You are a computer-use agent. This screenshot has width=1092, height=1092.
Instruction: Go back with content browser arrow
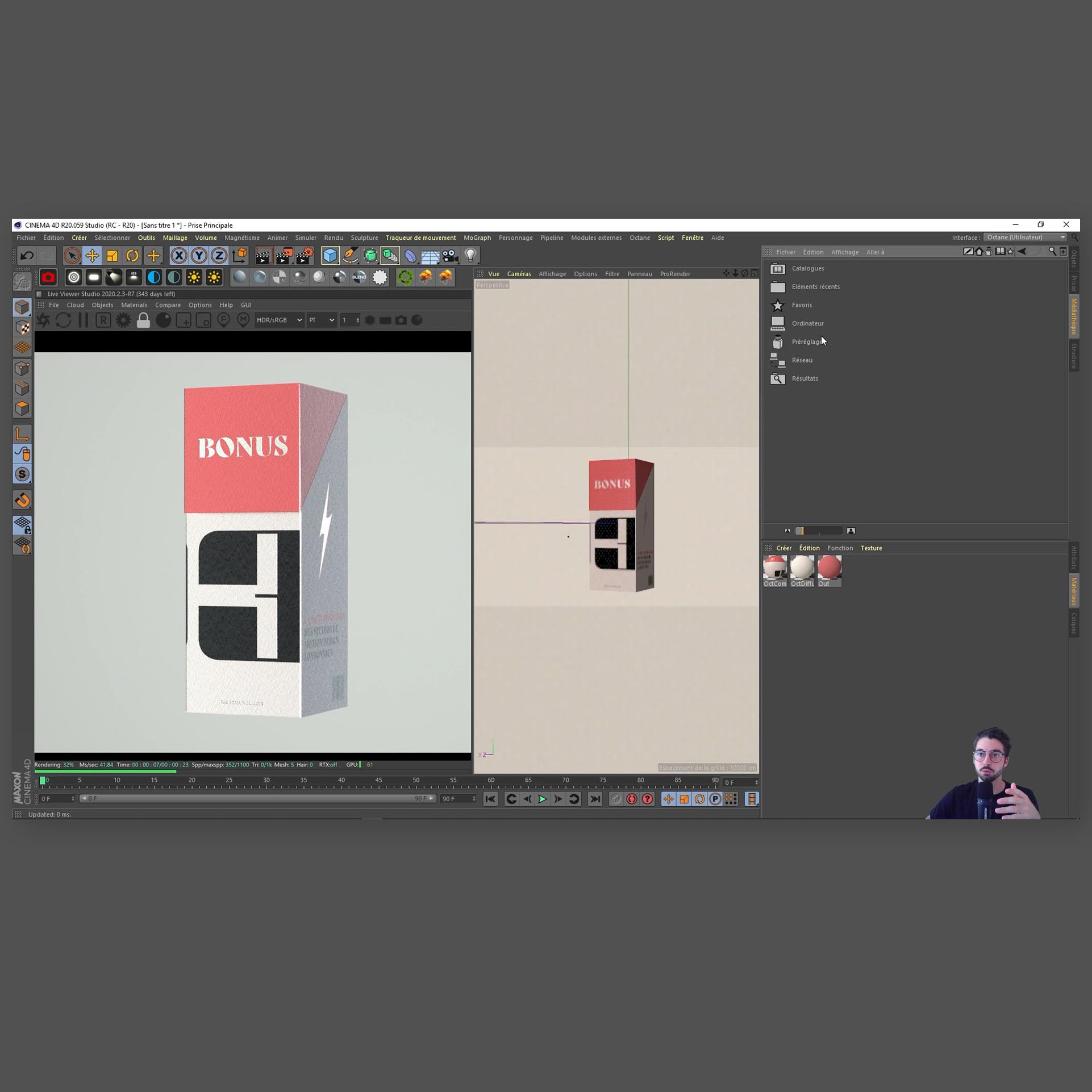tap(1022, 252)
